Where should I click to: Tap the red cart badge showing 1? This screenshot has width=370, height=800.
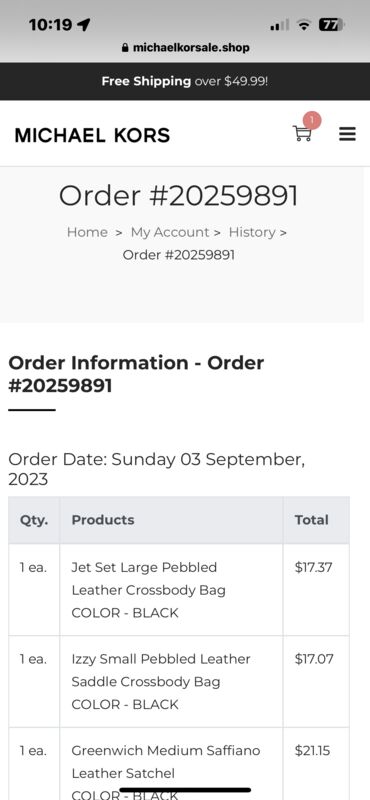pos(312,121)
